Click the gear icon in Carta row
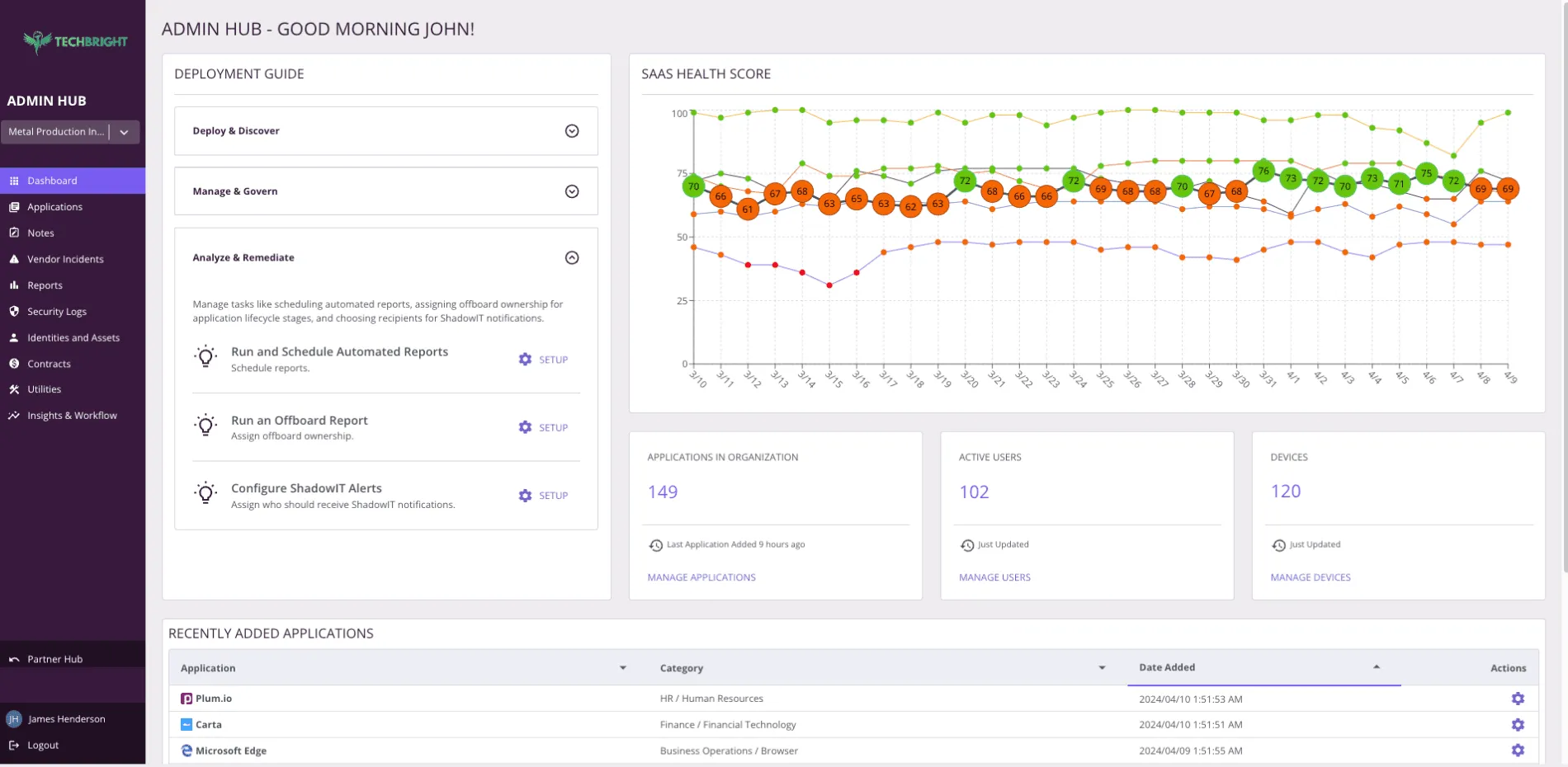This screenshot has width=1568, height=767. point(1517,725)
